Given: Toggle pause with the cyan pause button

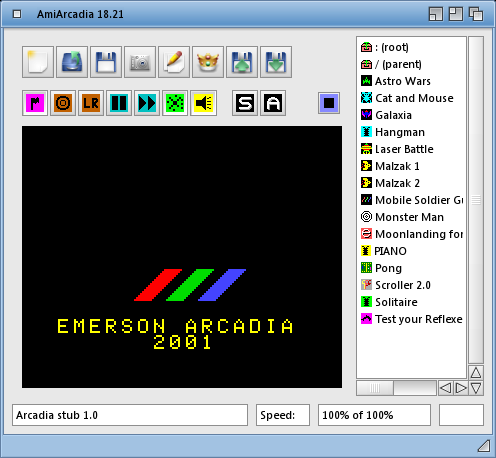Looking at the screenshot, I should [x=119, y=103].
